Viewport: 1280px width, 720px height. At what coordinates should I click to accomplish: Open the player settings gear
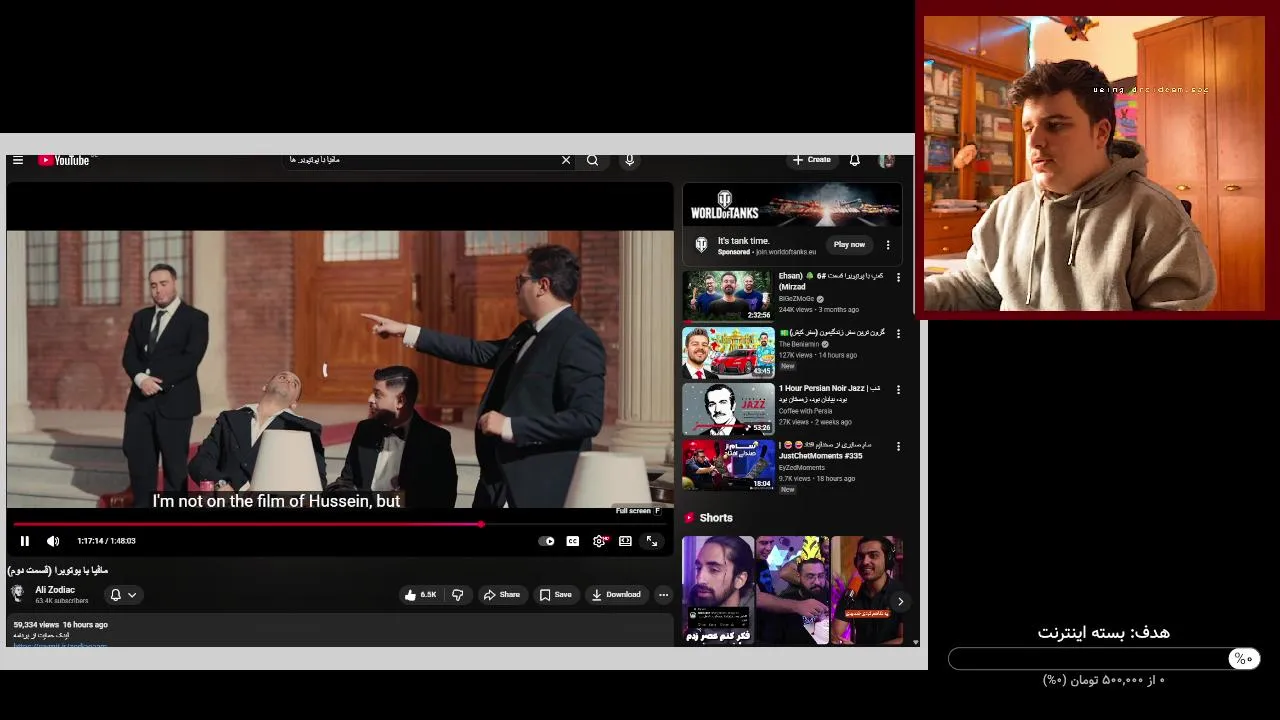(599, 541)
